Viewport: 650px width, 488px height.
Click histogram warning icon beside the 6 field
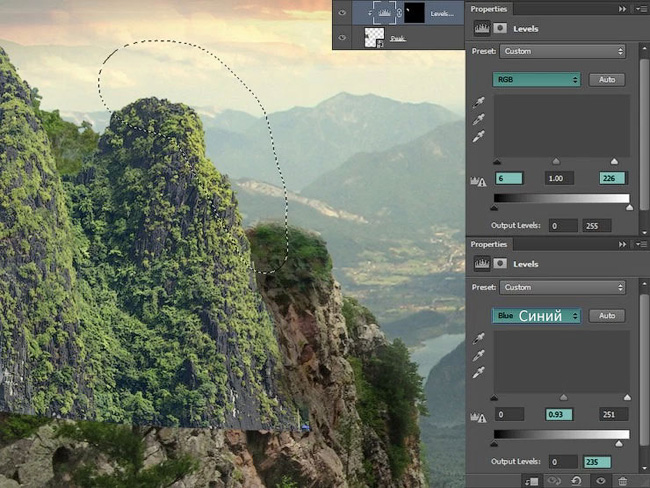point(478,181)
